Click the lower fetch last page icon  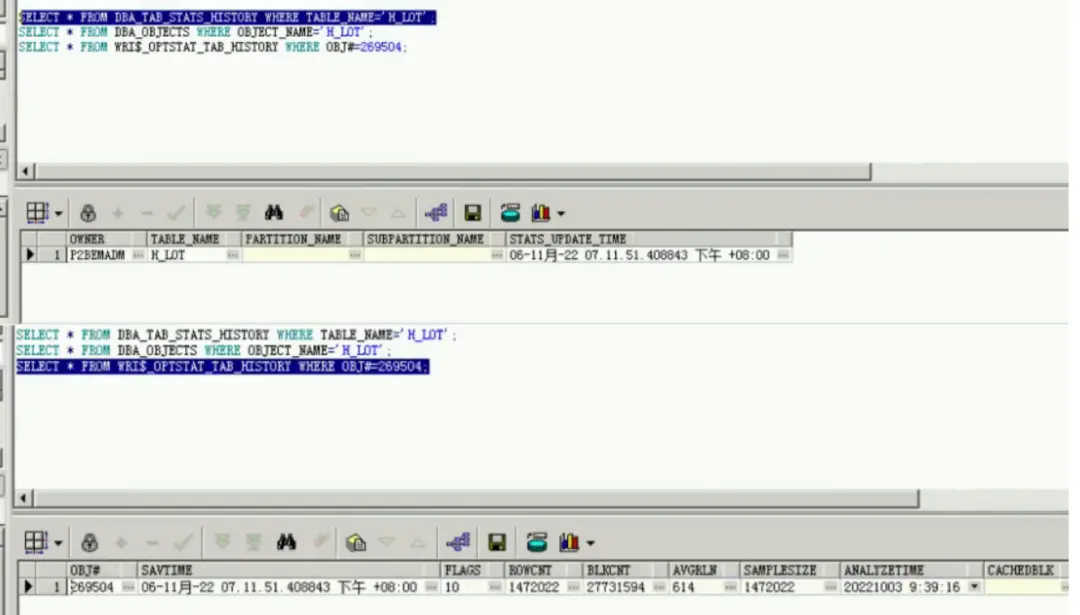tap(253, 543)
